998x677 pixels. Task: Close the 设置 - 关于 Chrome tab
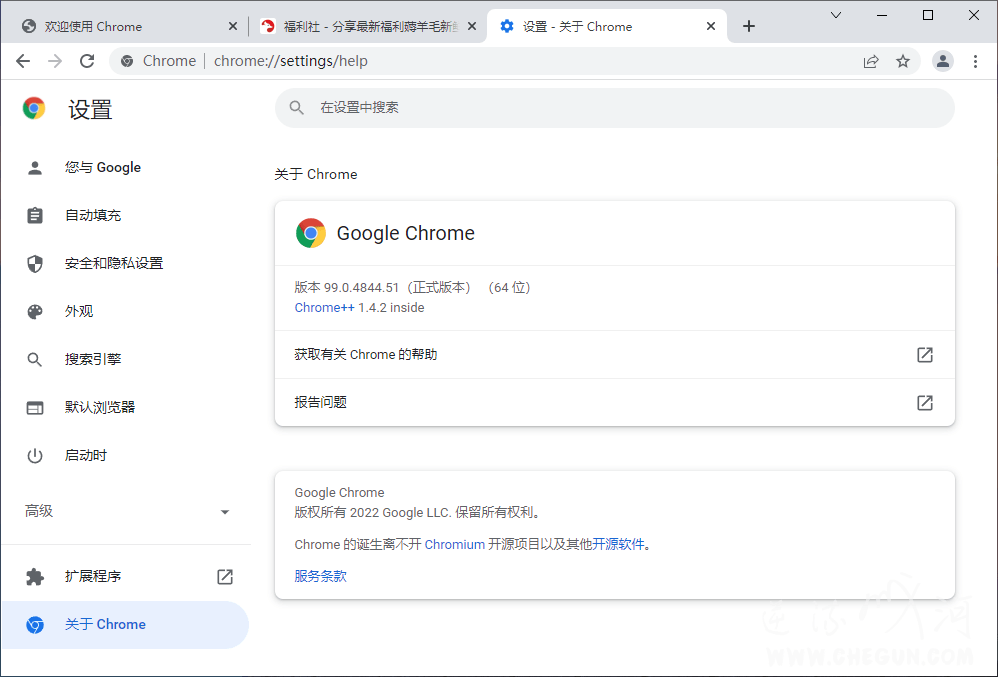(711, 26)
